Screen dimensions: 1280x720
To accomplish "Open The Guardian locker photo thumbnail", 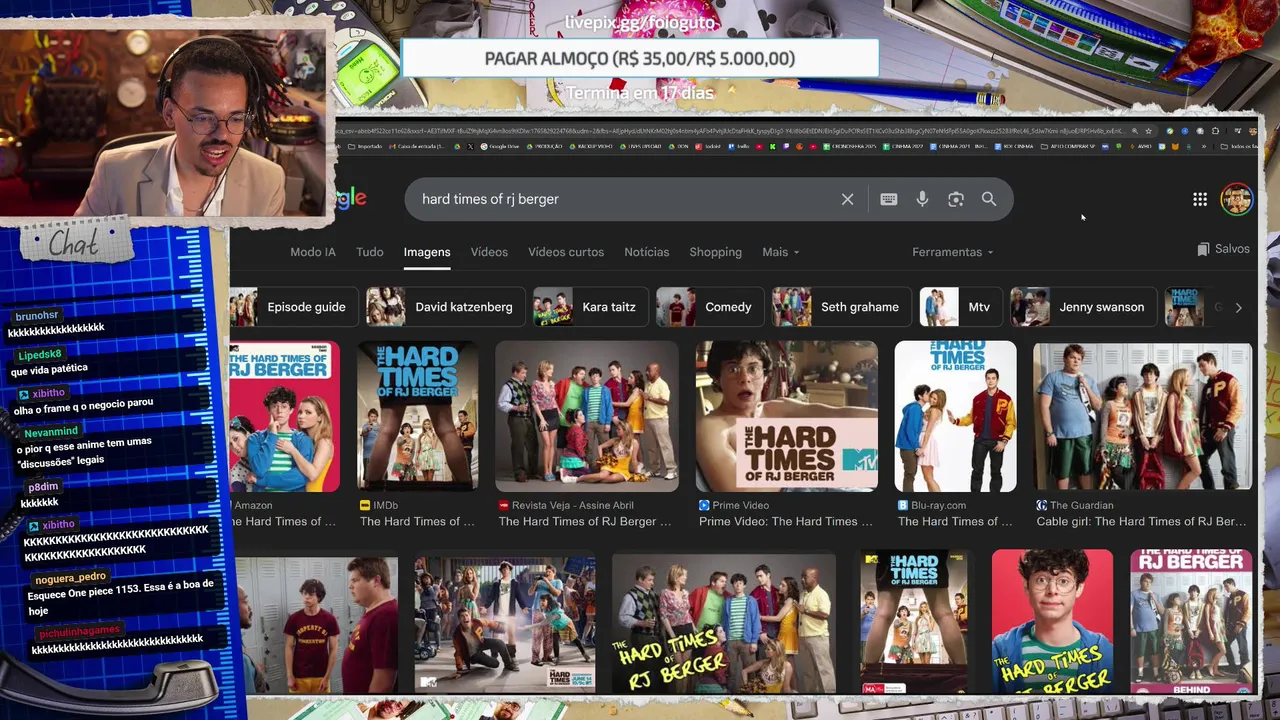I will point(1142,417).
